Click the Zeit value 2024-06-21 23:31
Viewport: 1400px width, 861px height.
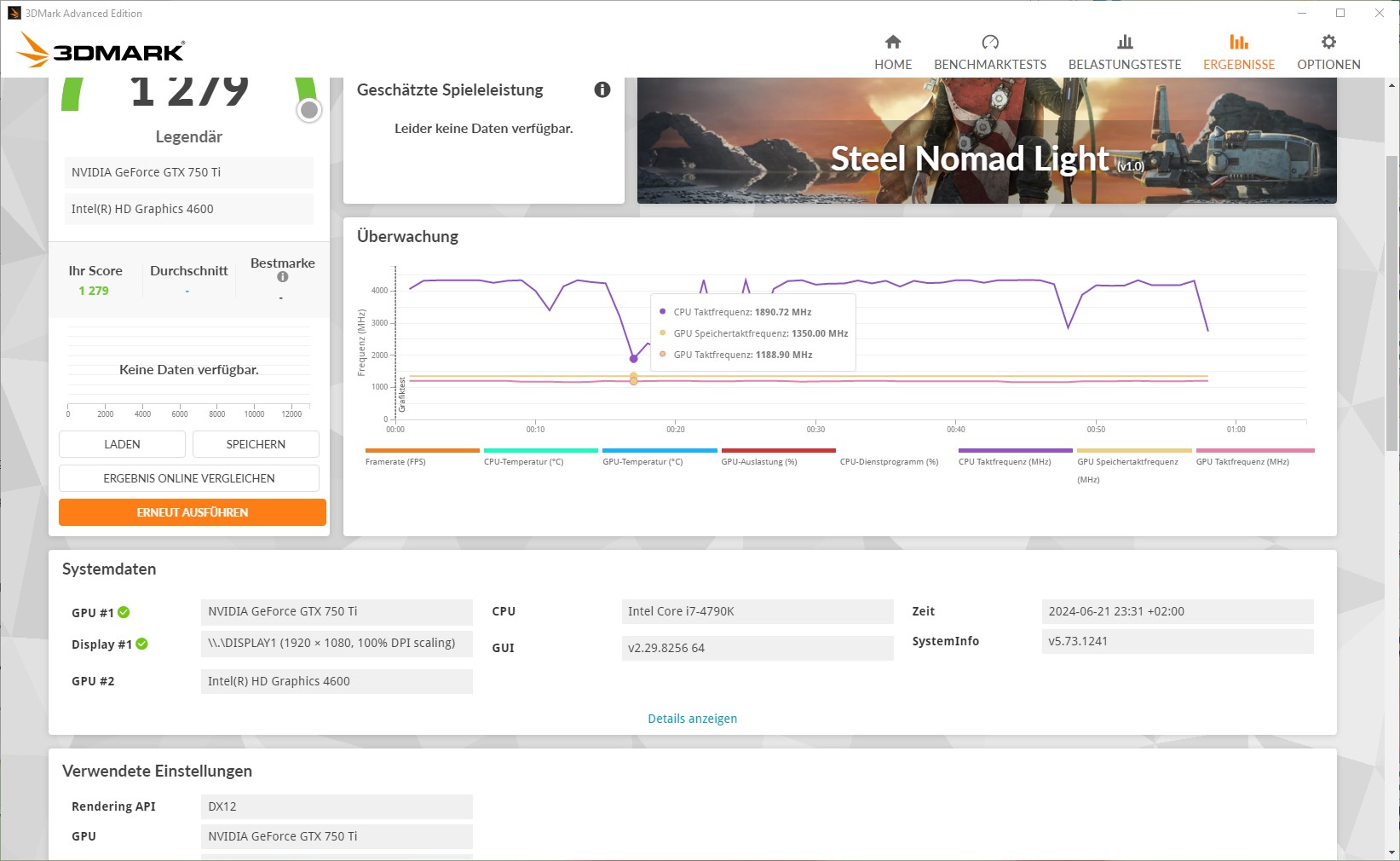[1178, 611]
